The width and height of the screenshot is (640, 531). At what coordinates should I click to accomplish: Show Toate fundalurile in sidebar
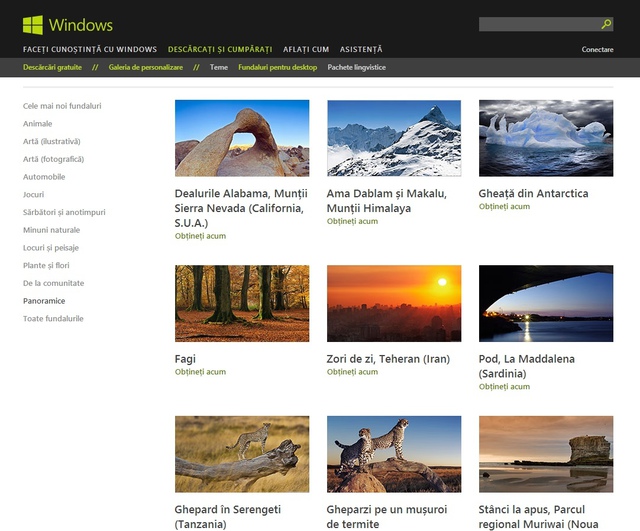(x=53, y=318)
